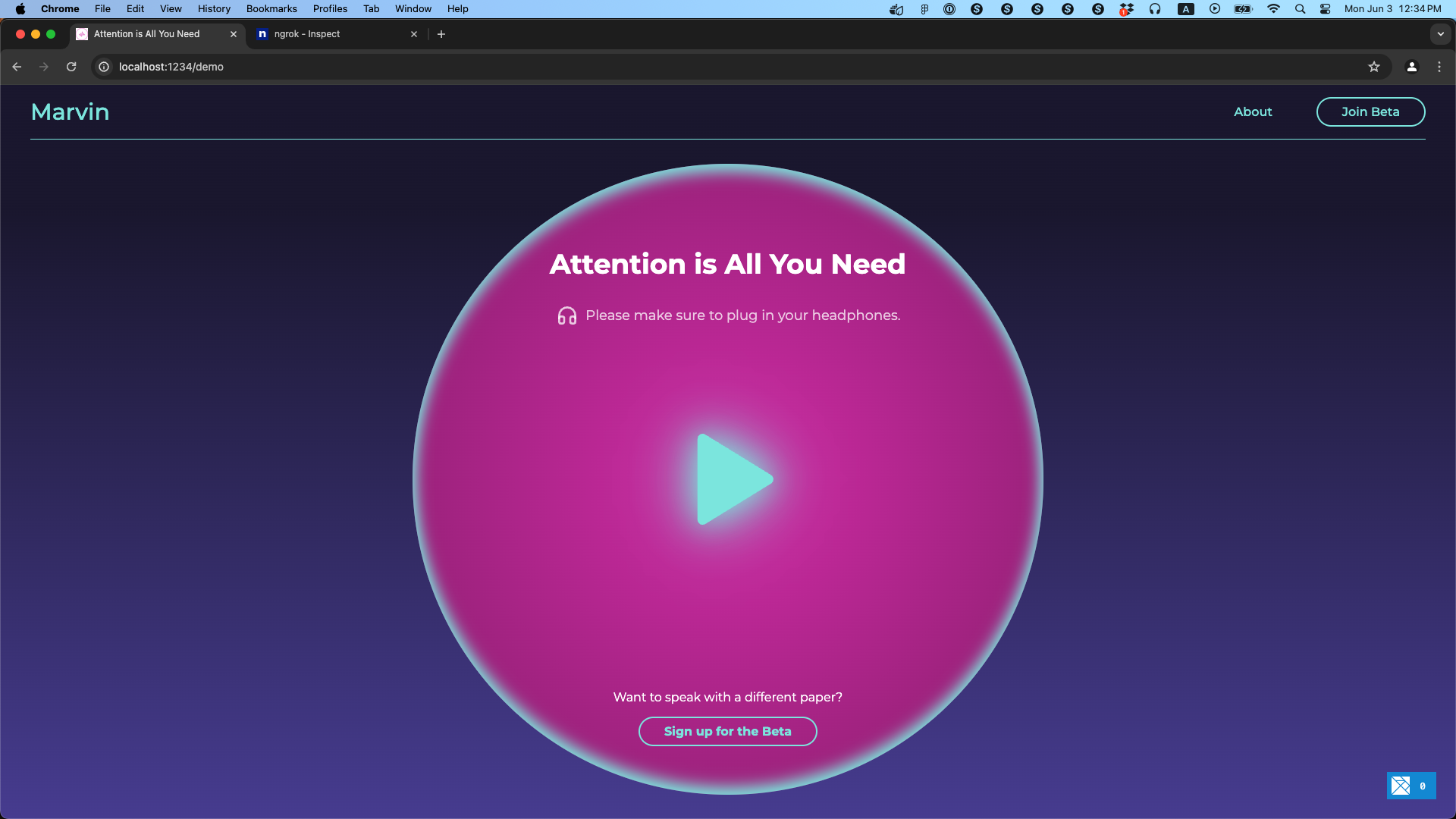The width and height of the screenshot is (1456, 819).
Task: Open macOS Control Center in the menu bar
Action: pyautogui.click(x=1325, y=9)
